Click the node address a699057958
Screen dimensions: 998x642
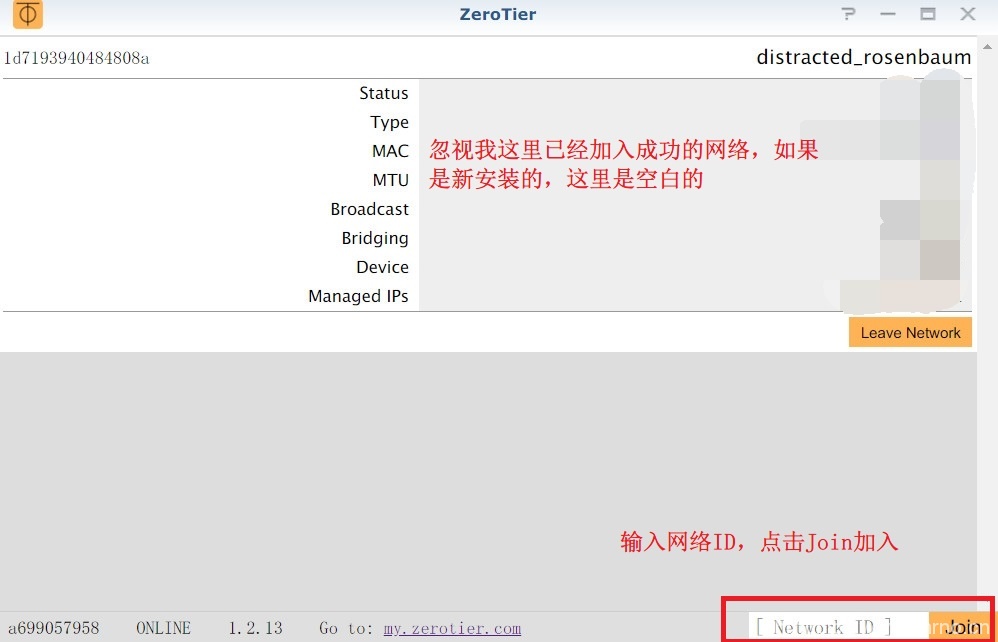tap(54, 628)
